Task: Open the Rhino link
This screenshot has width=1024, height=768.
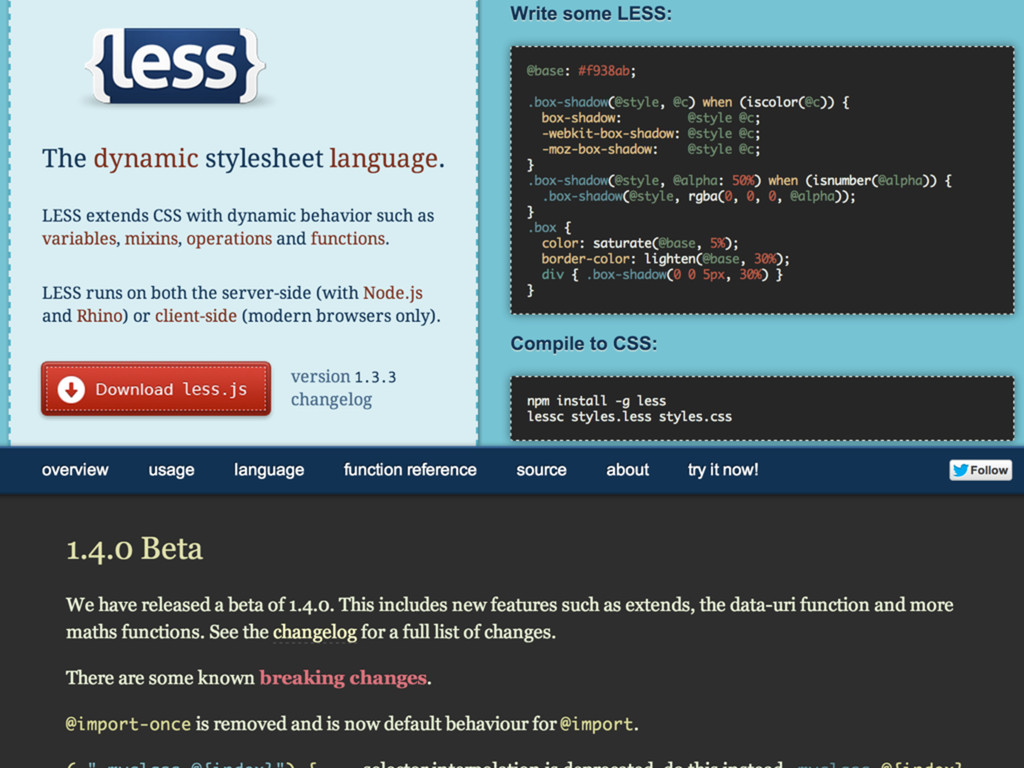Action: pyautogui.click(x=99, y=315)
